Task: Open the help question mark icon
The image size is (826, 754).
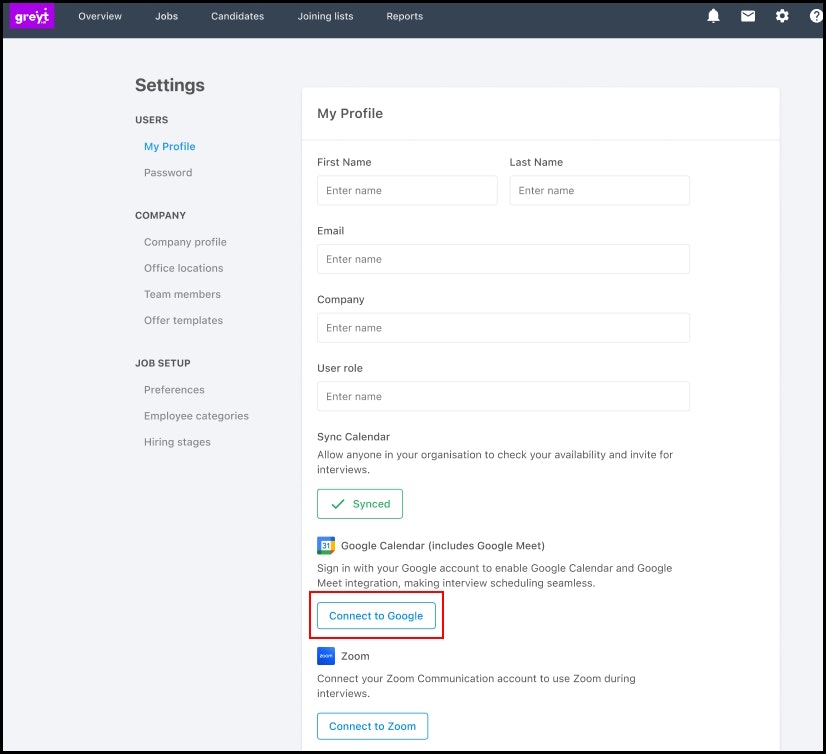Action: pyautogui.click(x=816, y=16)
